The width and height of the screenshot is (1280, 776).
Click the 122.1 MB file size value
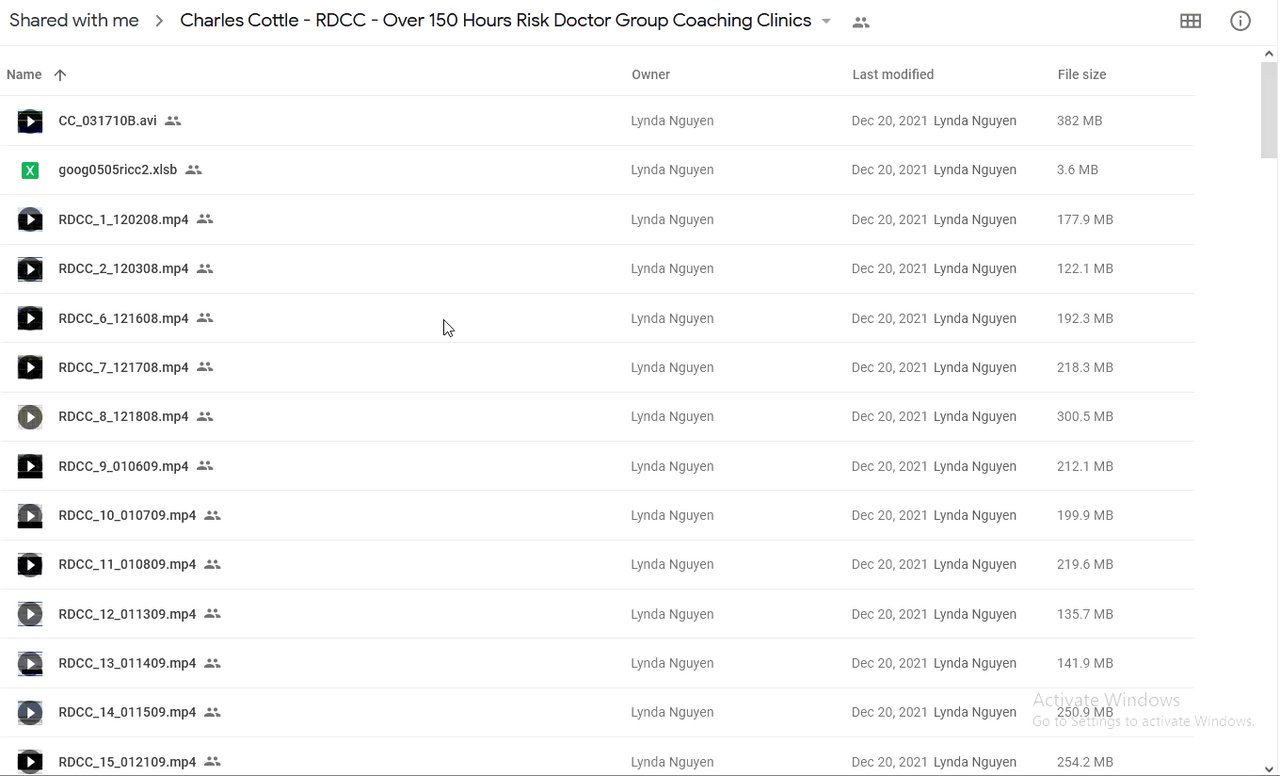(1085, 269)
